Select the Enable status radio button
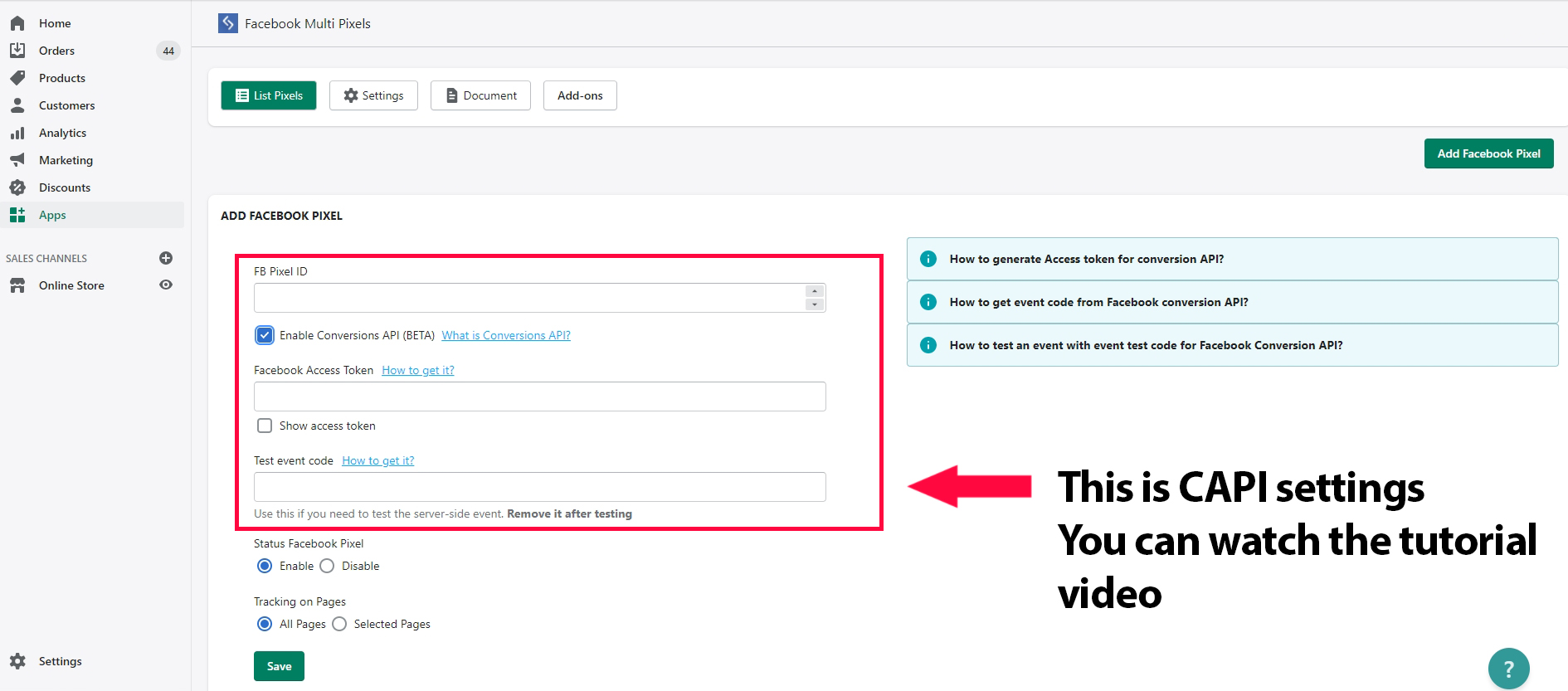 point(265,566)
